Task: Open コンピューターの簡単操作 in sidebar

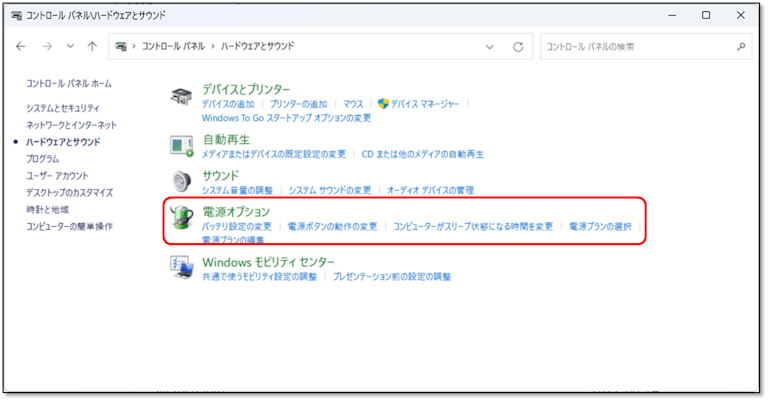Action: pos(70,227)
